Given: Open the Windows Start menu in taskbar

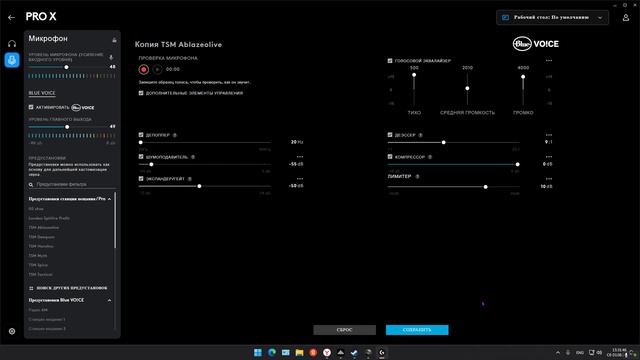Looking at the screenshot, I should tap(258, 352).
